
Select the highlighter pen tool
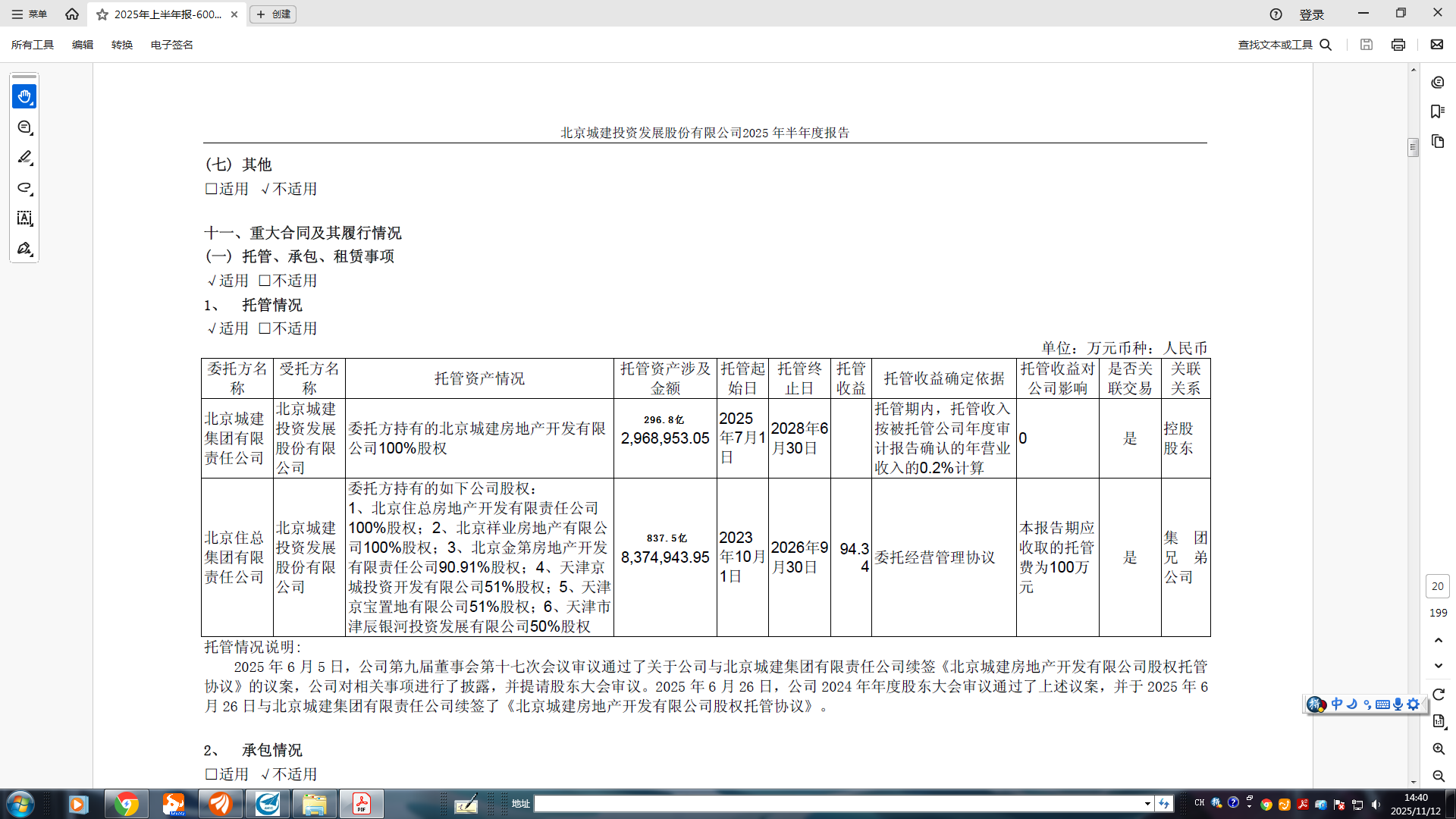tap(24, 158)
